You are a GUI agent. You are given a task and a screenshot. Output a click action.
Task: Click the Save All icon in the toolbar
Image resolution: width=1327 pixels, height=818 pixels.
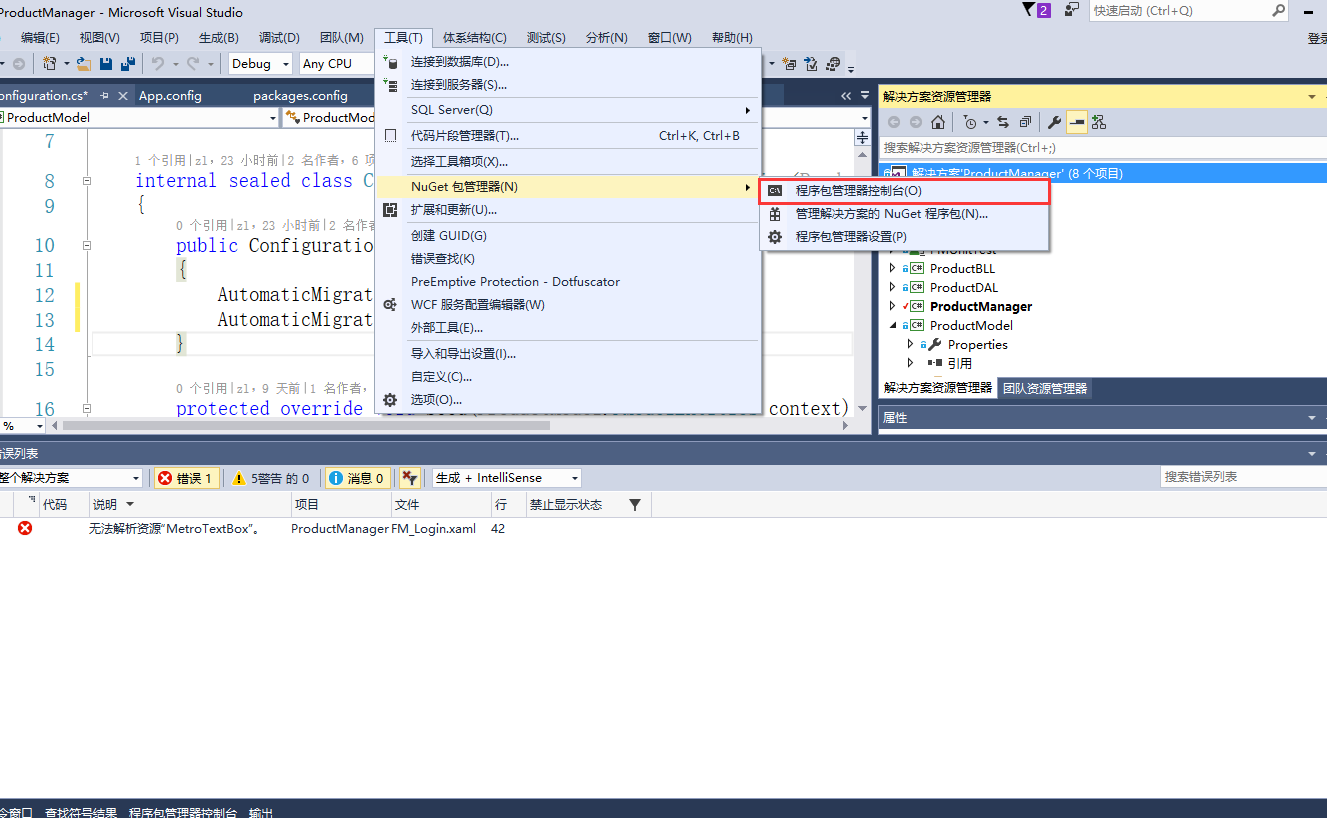pyautogui.click(x=128, y=64)
